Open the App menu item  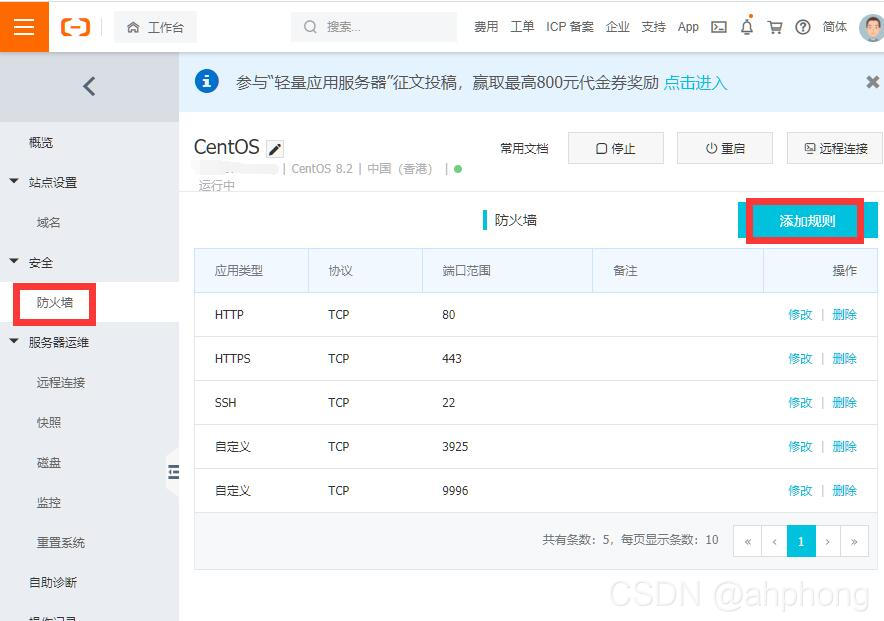(x=688, y=26)
